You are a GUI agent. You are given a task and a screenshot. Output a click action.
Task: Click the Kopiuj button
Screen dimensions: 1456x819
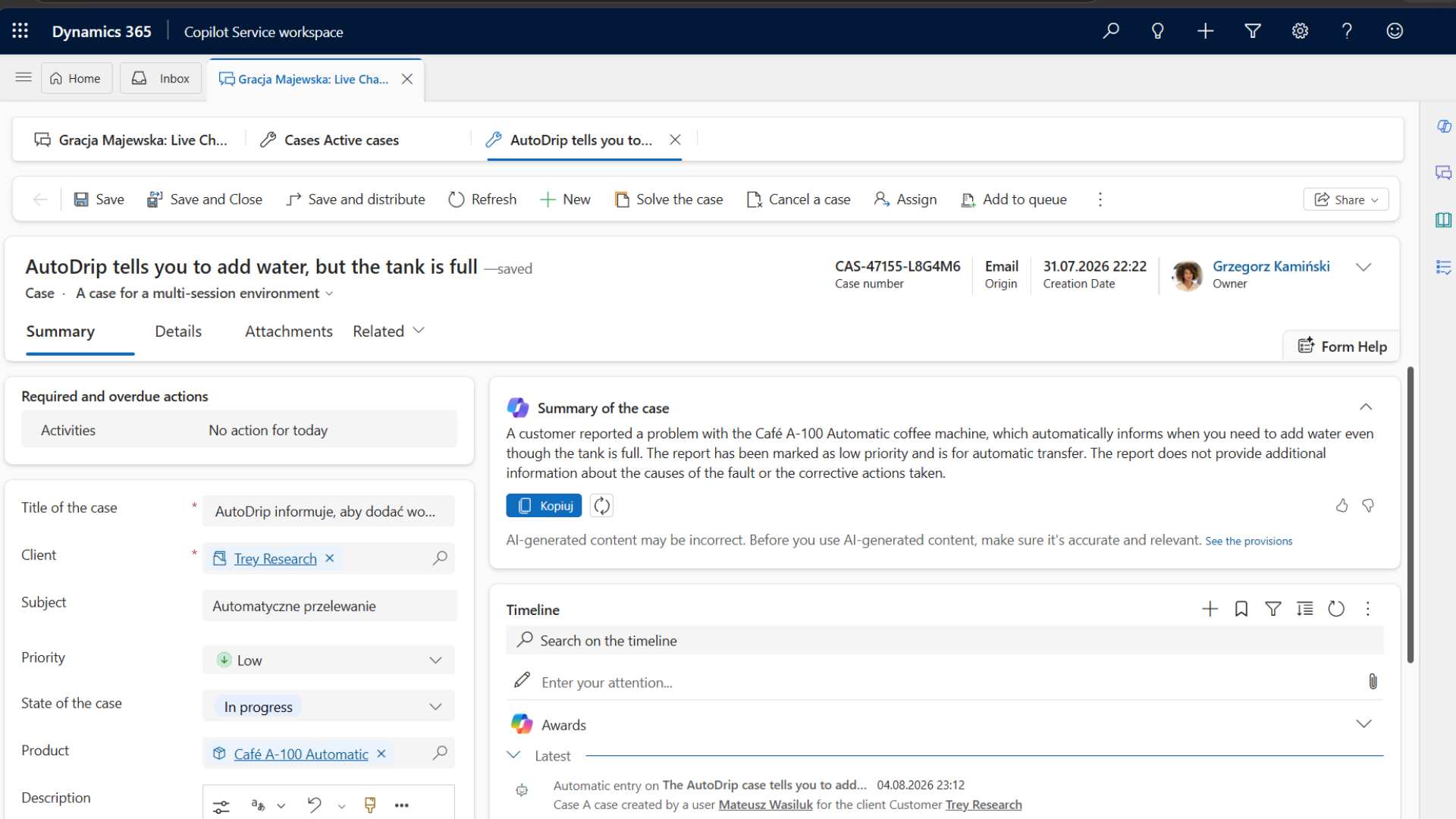544,506
